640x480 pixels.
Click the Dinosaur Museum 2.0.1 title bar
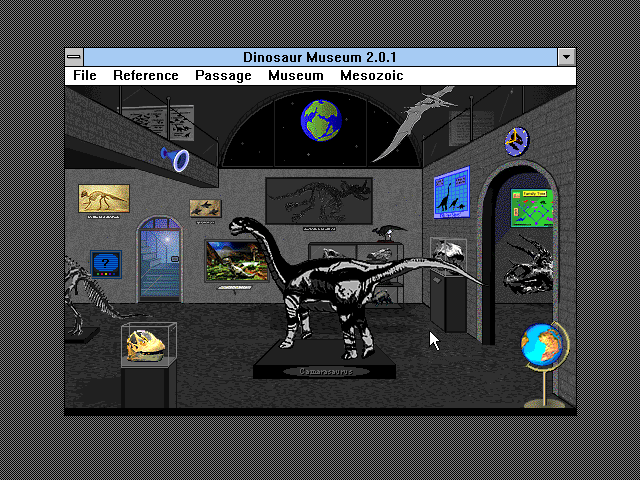coord(320,57)
